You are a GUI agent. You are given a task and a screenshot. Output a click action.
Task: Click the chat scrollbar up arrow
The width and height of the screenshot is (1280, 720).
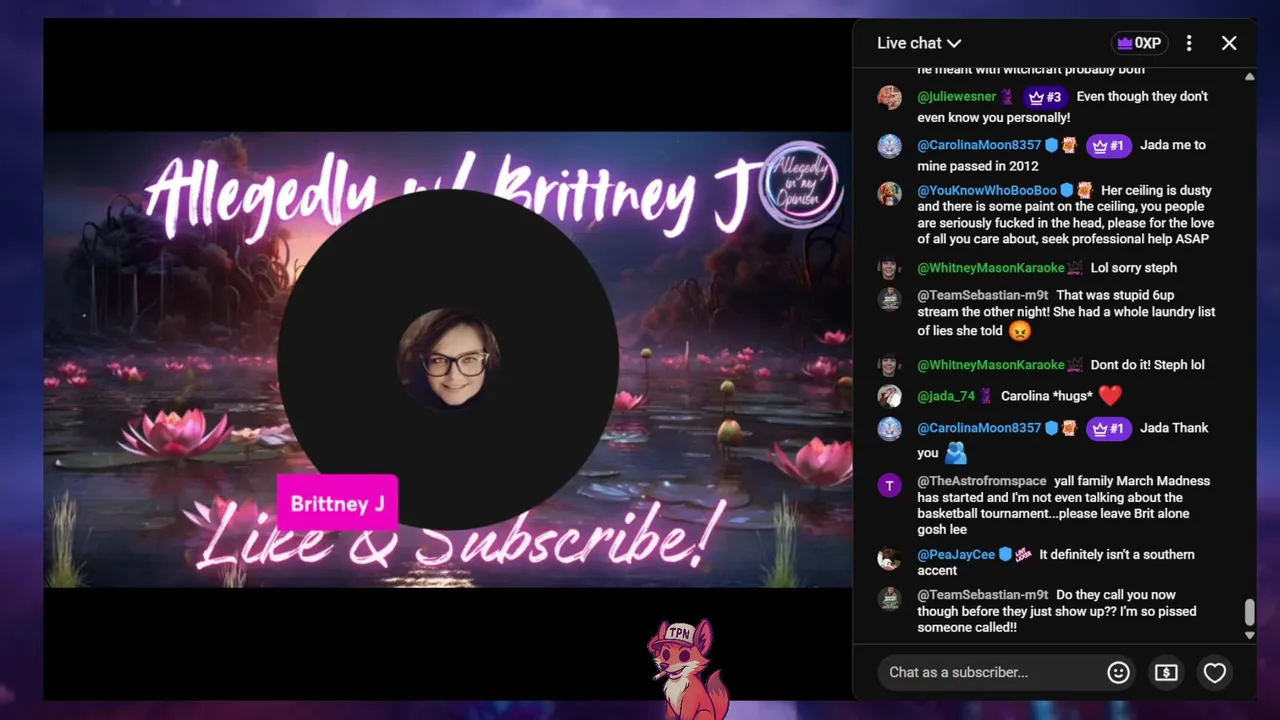coord(1249,77)
